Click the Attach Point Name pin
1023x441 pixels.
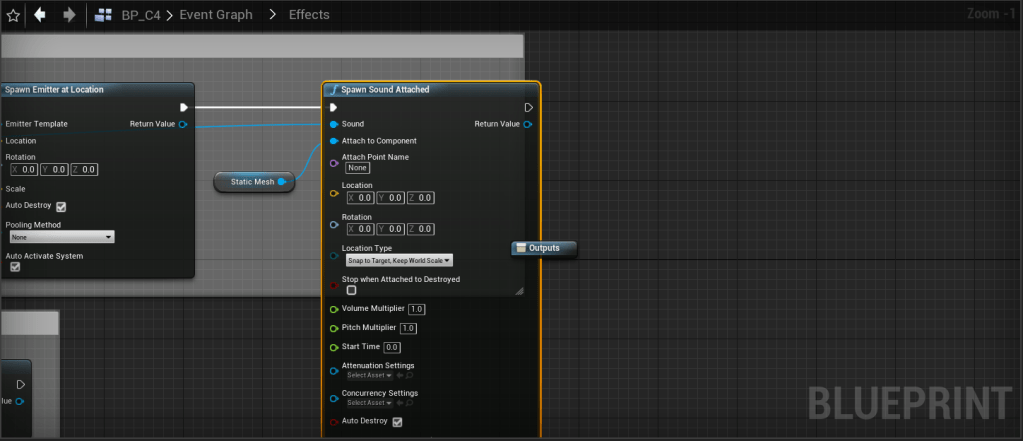333,162
